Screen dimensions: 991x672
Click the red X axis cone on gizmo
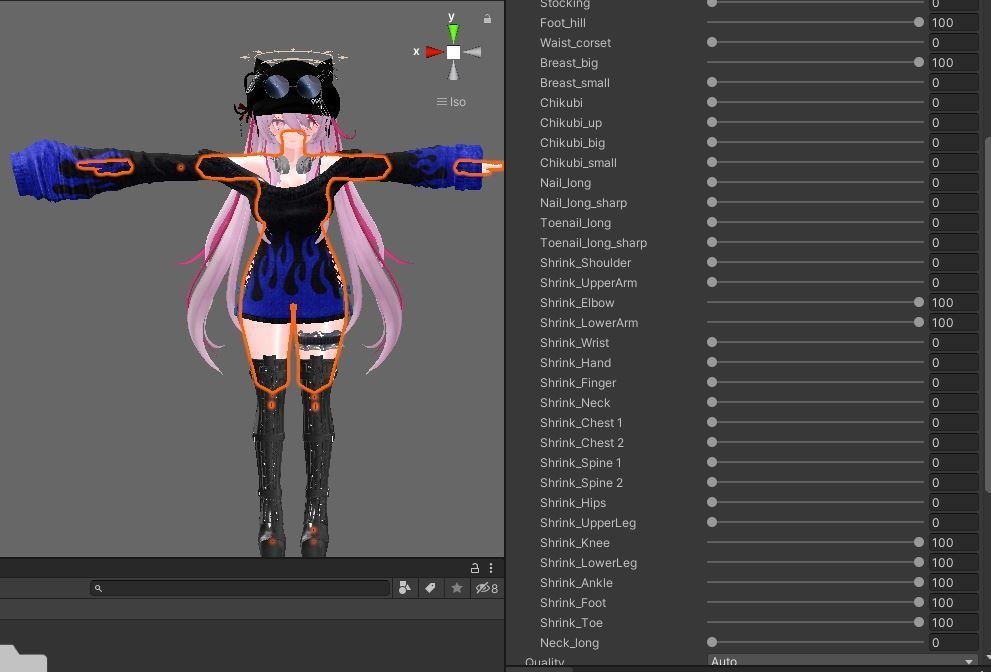pyautogui.click(x=434, y=52)
